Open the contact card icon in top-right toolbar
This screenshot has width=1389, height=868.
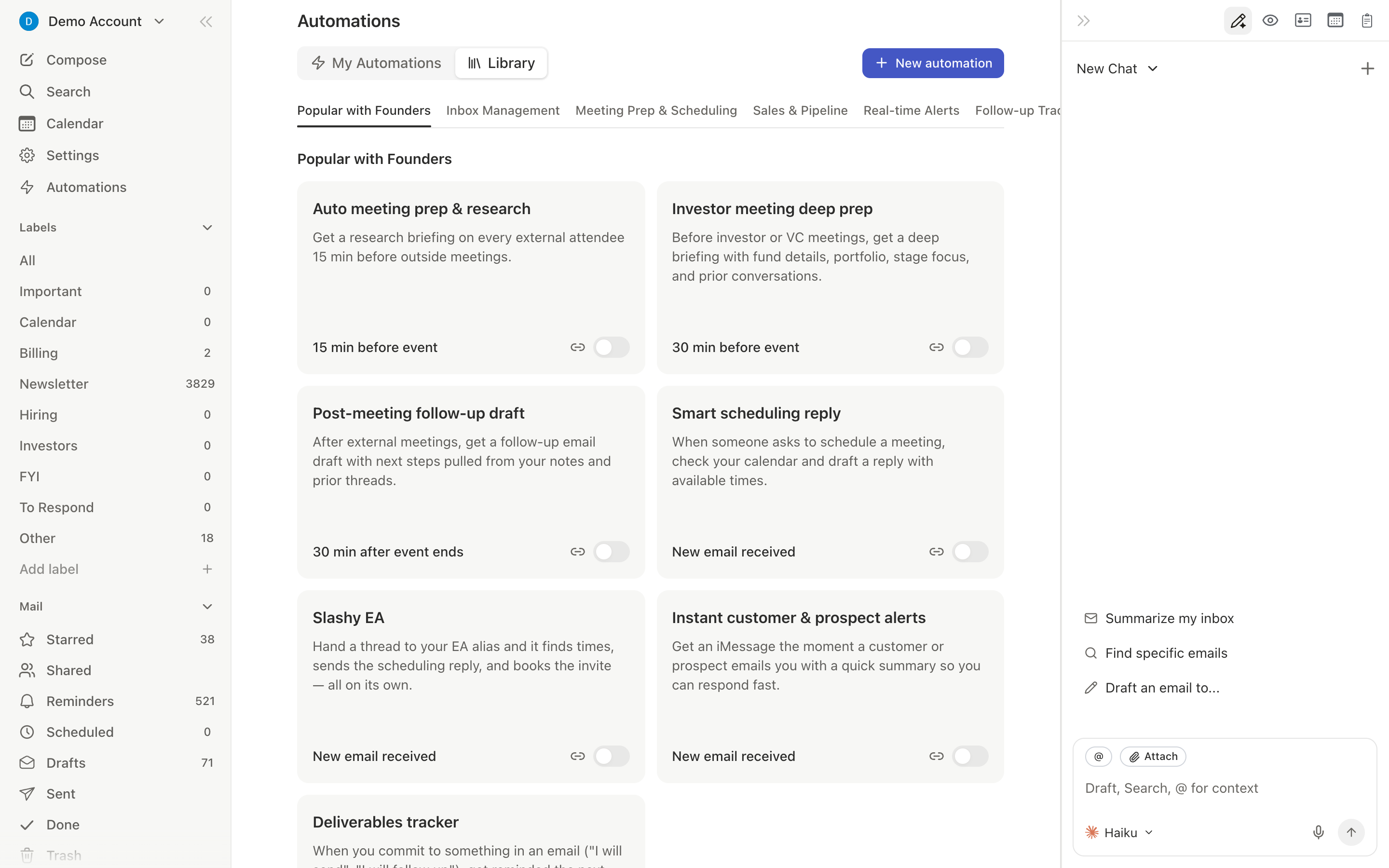1303,21
